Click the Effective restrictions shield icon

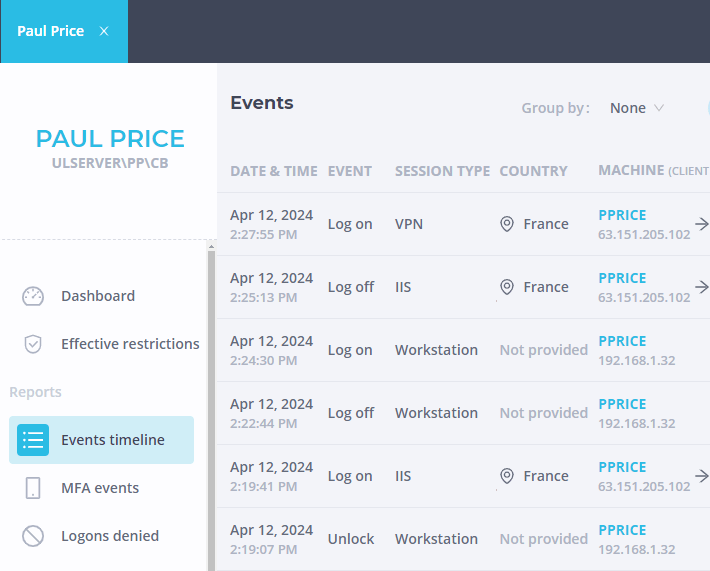pyautogui.click(x=33, y=344)
